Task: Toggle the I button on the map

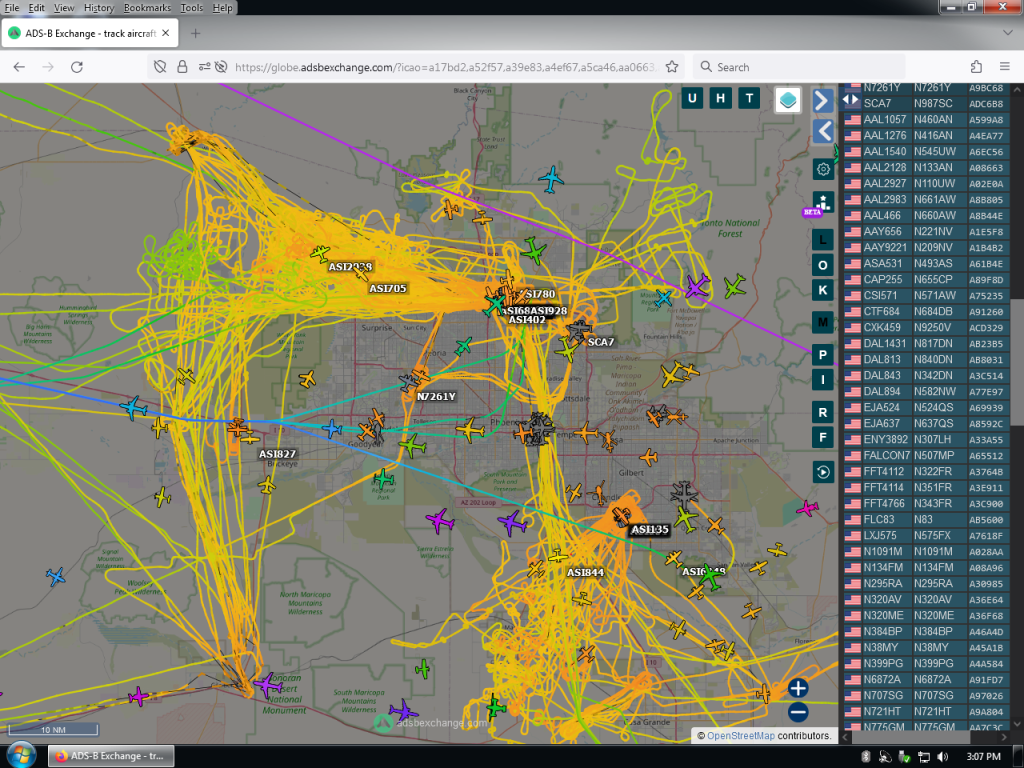Action: coord(823,379)
